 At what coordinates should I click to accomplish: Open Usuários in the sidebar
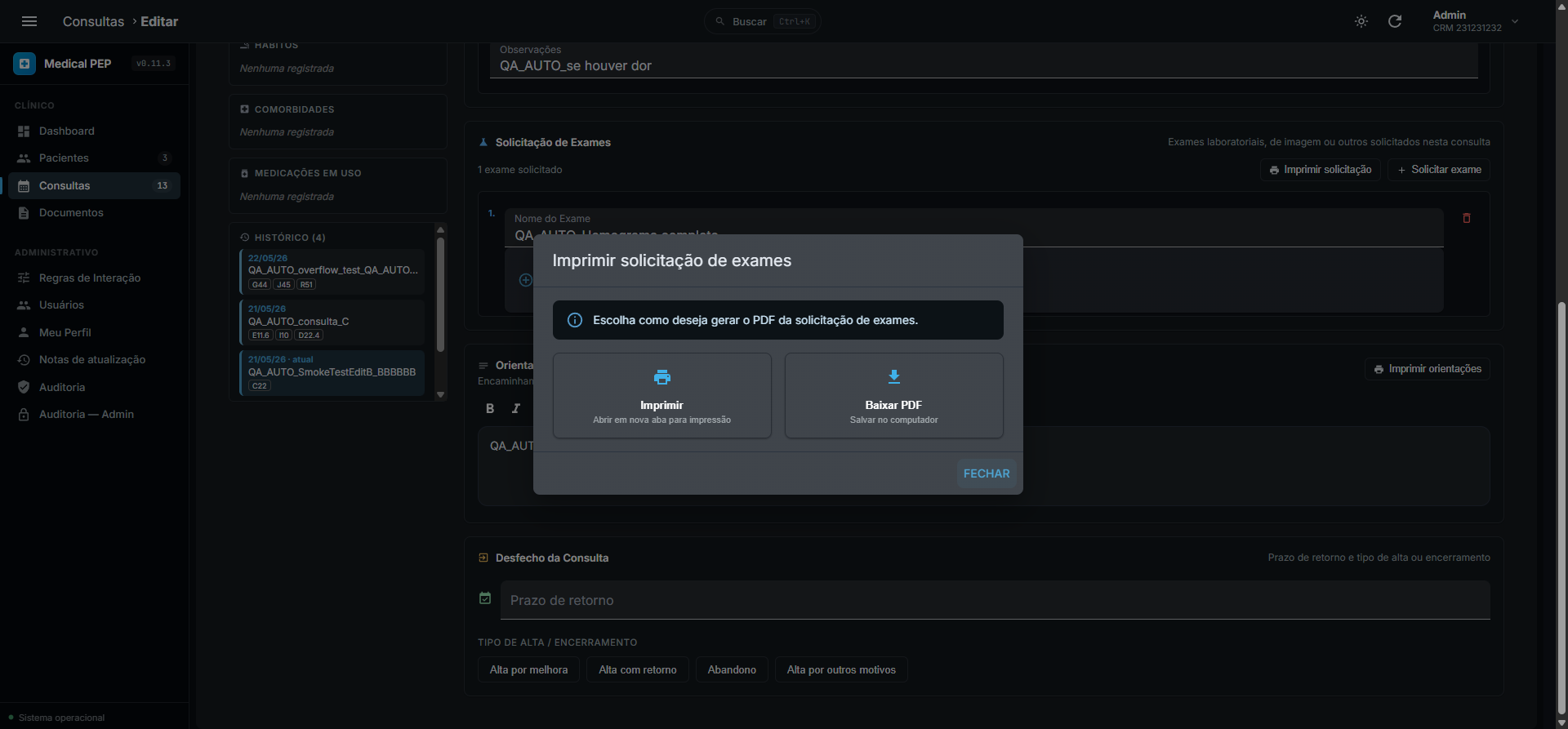coord(94,304)
